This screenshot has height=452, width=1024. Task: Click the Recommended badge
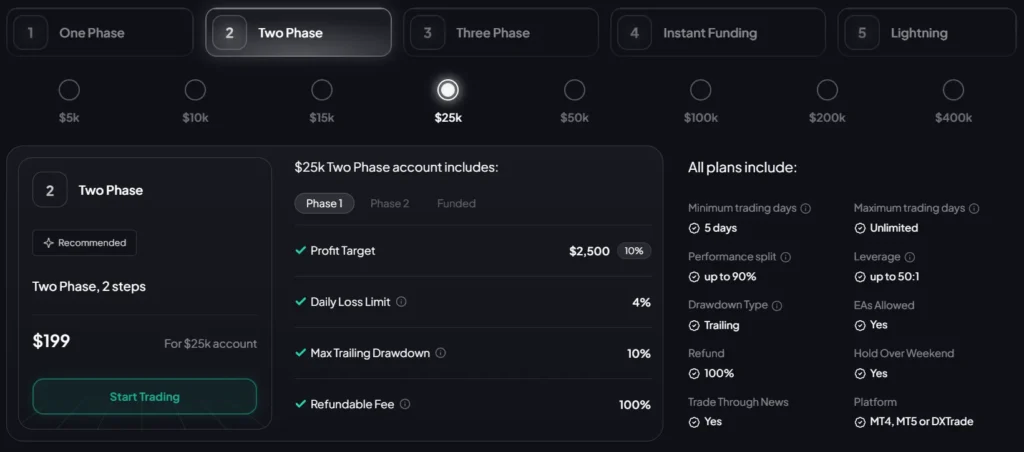pyautogui.click(x=84, y=243)
